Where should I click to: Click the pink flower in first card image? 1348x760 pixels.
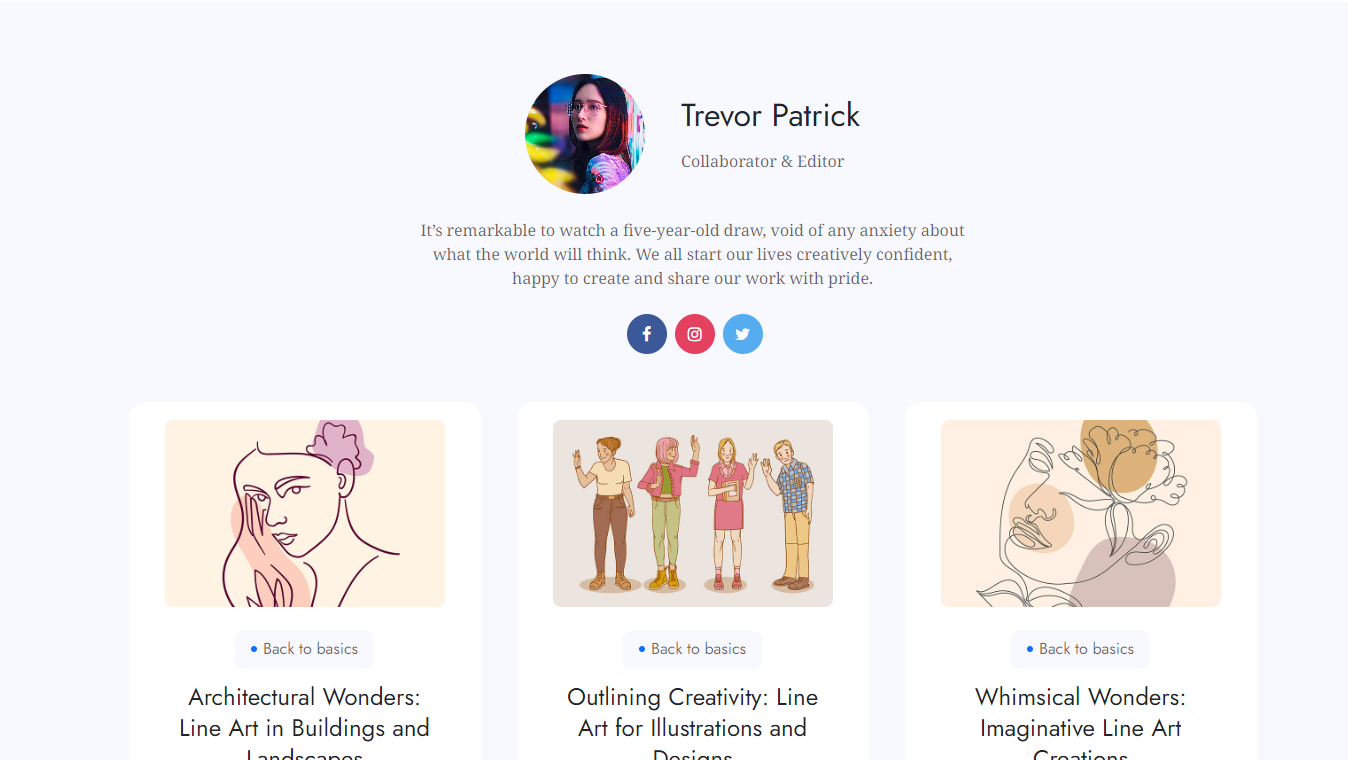343,447
